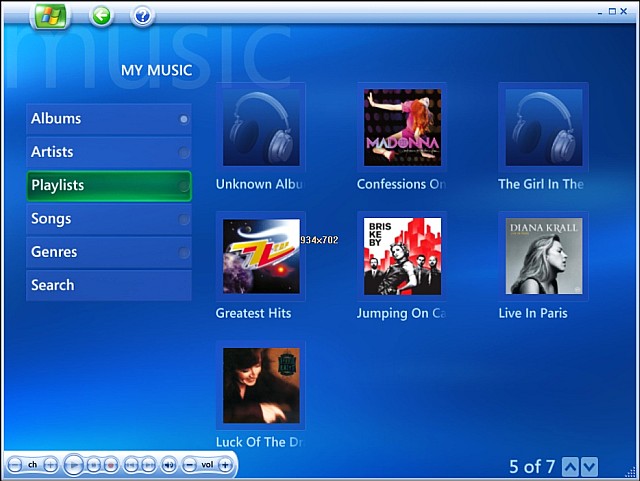Image resolution: width=640 pixels, height=481 pixels.
Task: Skip to the previous track
Action: 131,465
